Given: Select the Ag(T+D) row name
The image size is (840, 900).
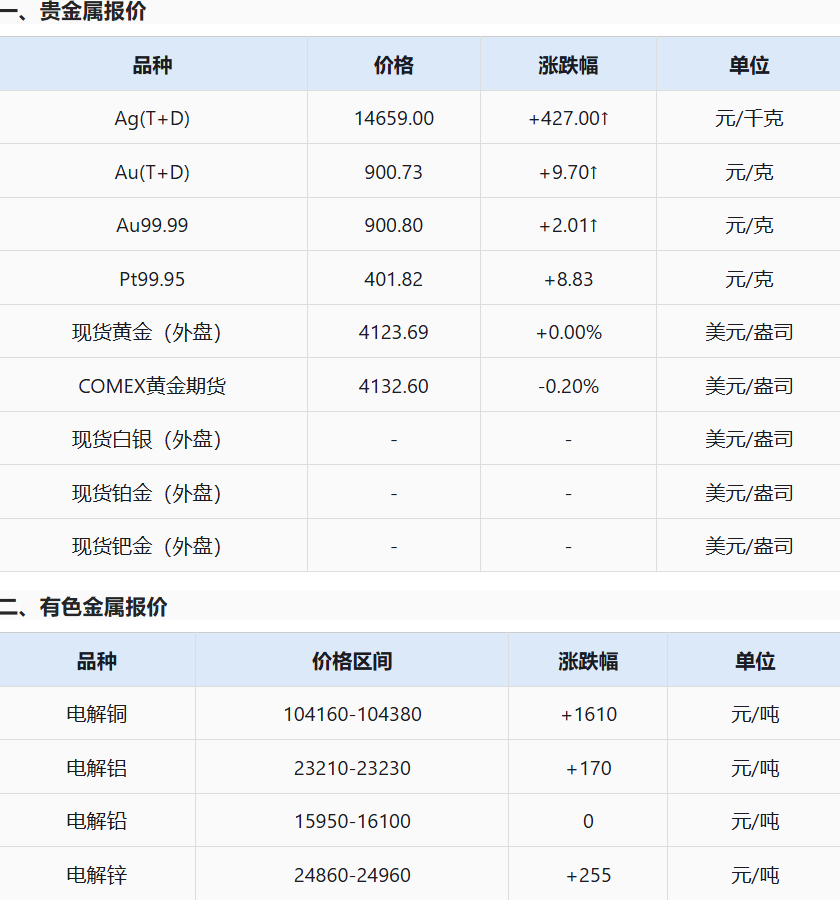Looking at the screenshot, I should [x=152, y=118].
